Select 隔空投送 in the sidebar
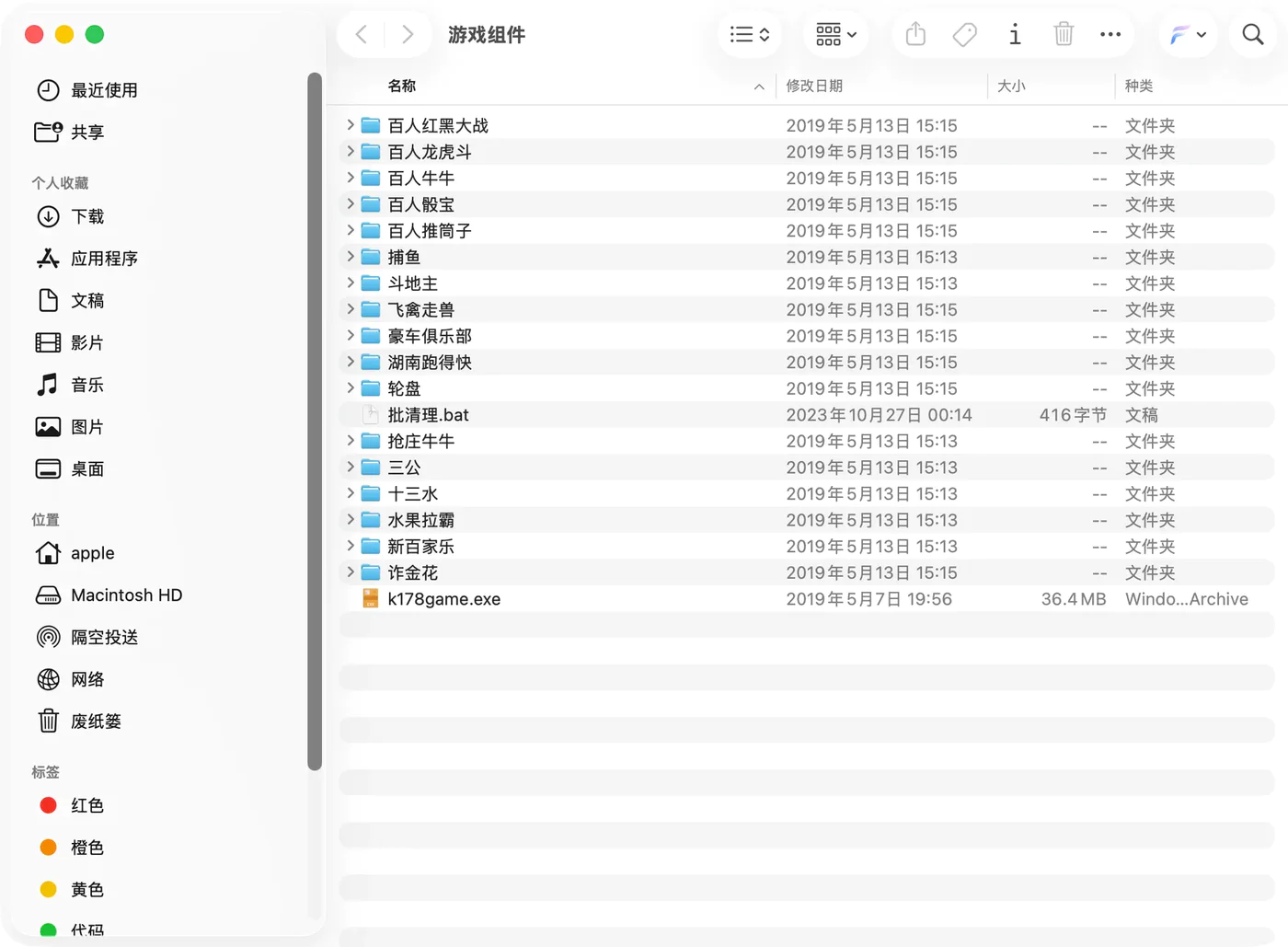The width and height of the screenshot is (1288, 947). [x=86, y=637]
